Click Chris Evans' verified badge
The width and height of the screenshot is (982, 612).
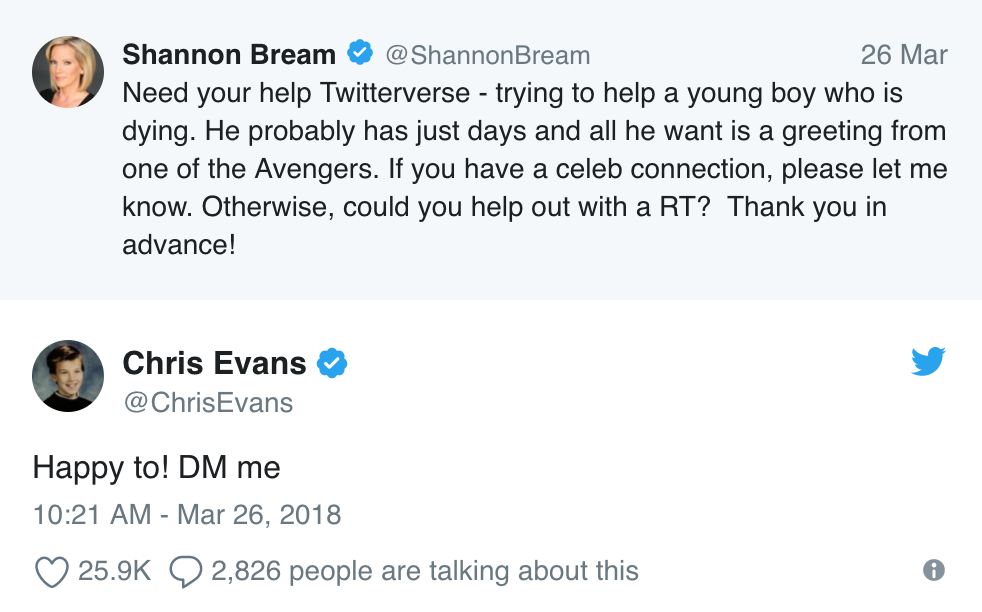click(332, 363)
